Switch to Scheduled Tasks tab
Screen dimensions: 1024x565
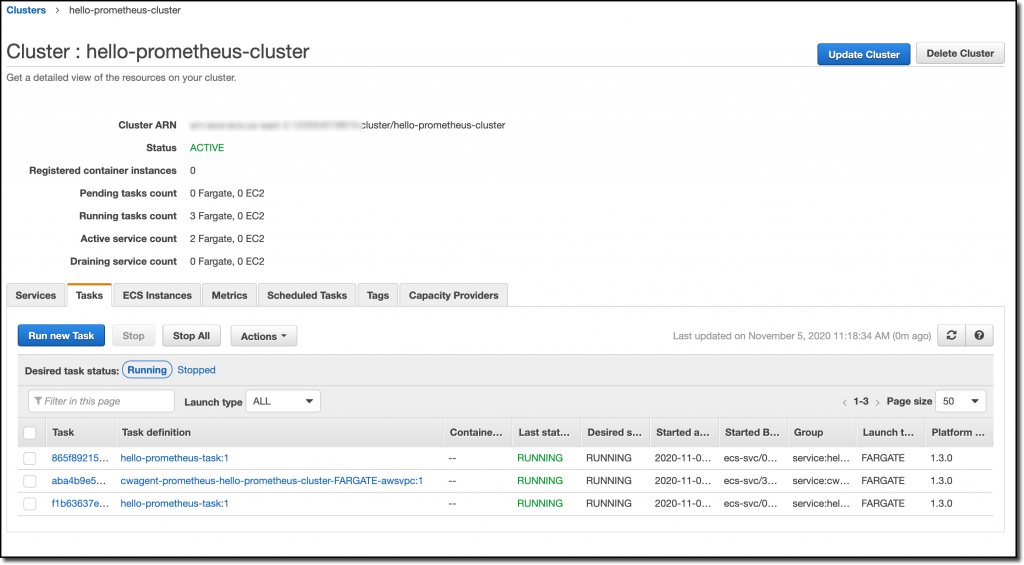(307, 295)
